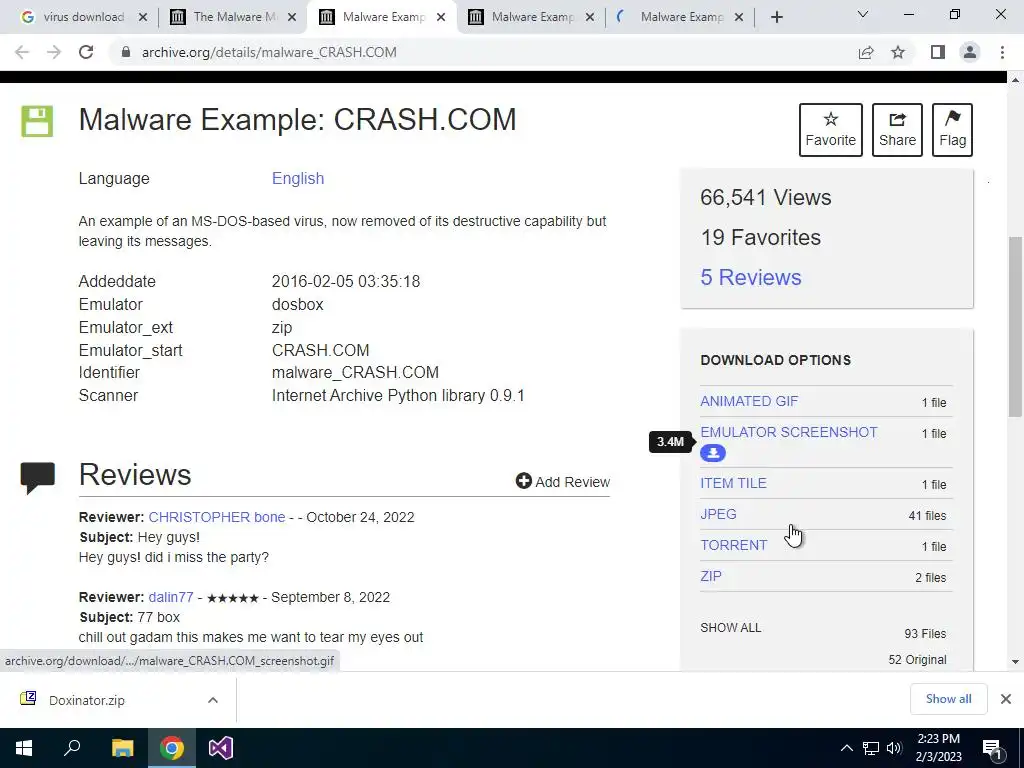The height and width of the screenshot is (768, 1024).
Task: Click the '52 Original' text
Action: (917, 660)
